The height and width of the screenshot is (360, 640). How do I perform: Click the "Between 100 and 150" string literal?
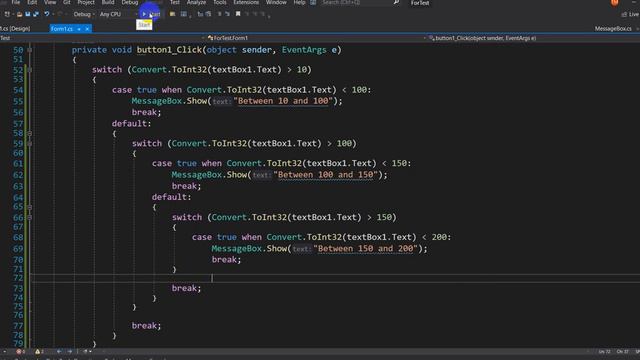point(325,175)
